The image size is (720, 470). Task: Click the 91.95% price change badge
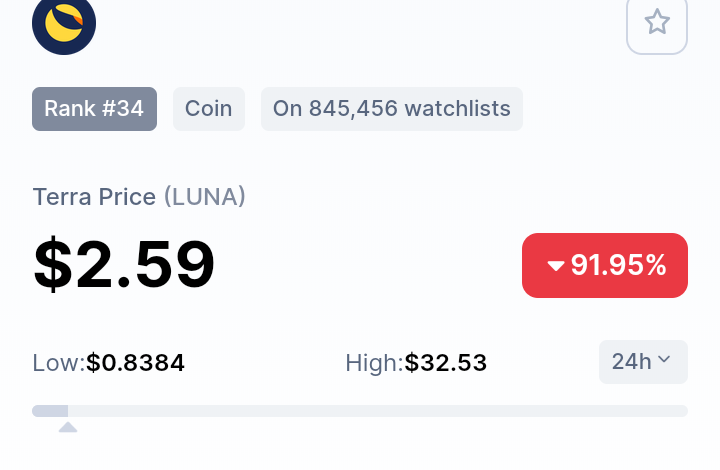coord(605,265)
